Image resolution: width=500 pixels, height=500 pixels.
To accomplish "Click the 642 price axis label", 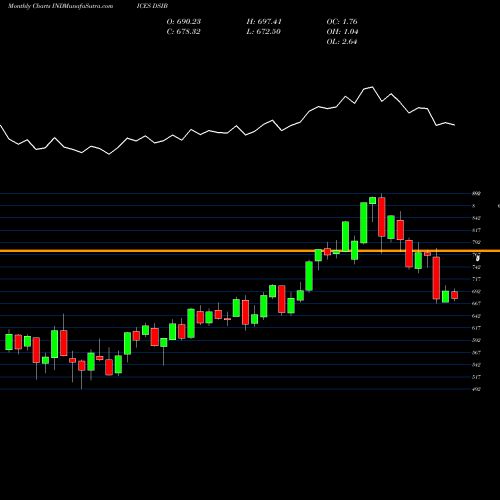I will click(x=476, y=316).
